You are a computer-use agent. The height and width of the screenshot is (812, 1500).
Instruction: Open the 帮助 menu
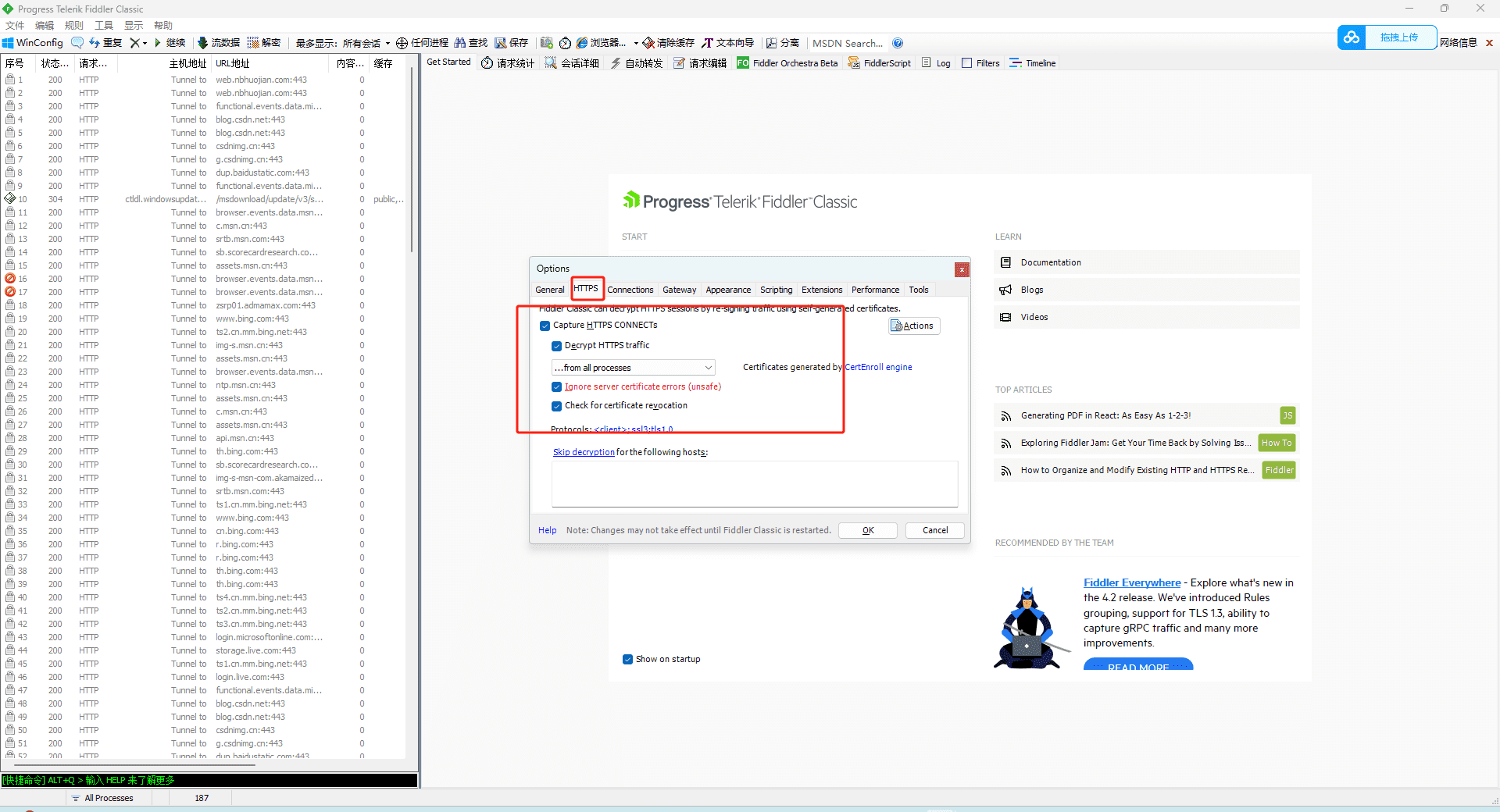tap(163, 25)
